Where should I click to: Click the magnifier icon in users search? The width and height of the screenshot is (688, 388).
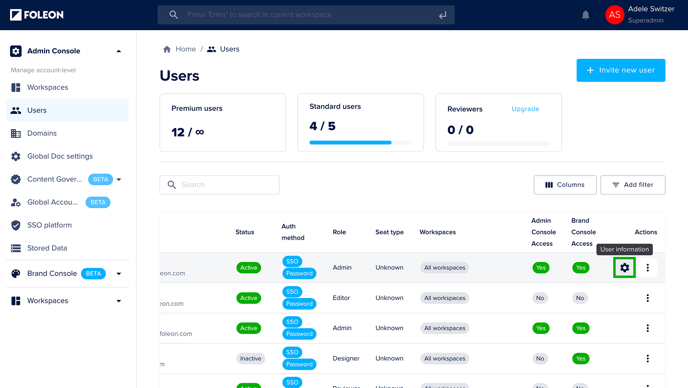tap(172, 185)
